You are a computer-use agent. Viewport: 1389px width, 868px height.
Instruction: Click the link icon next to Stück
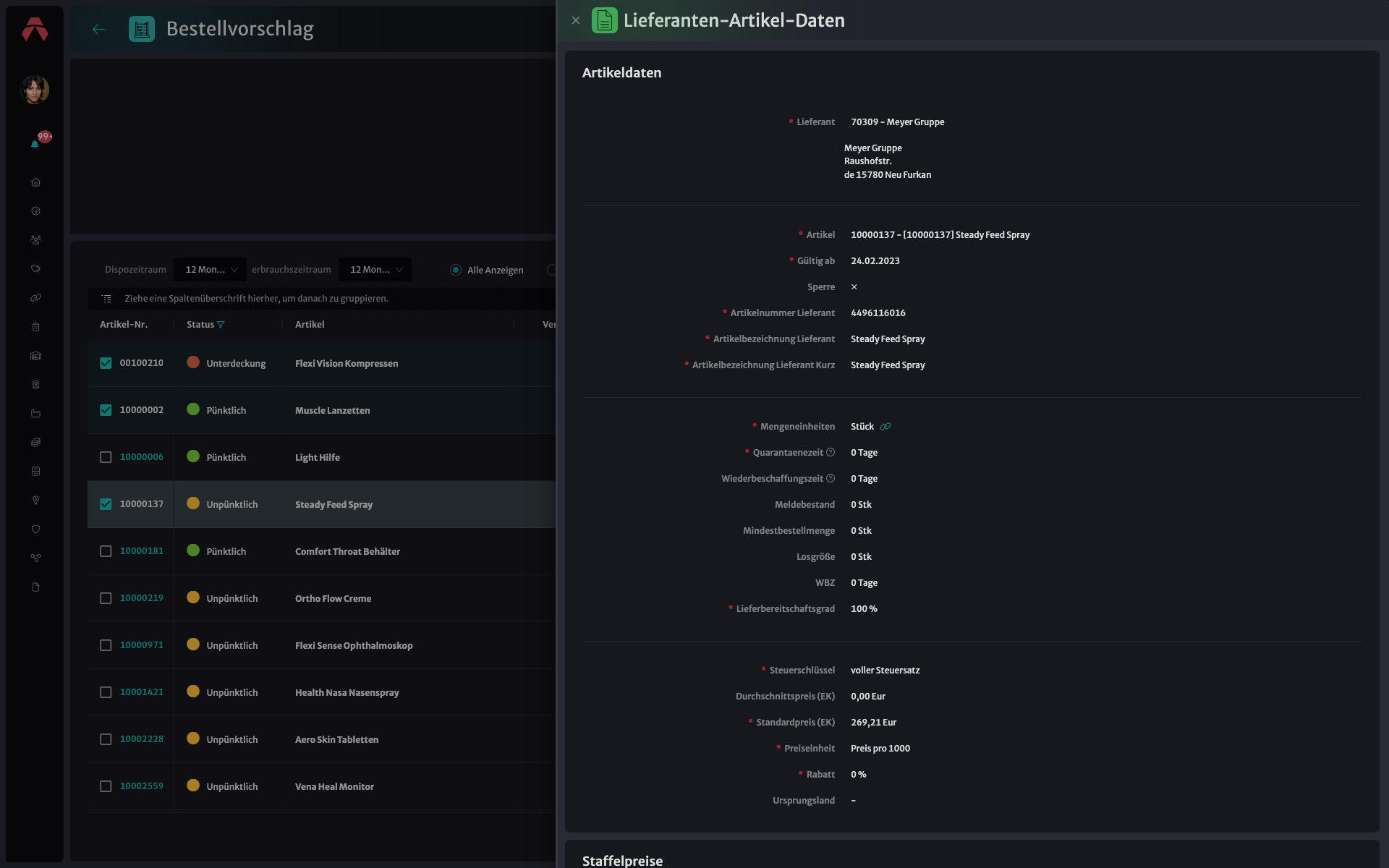(x=885, y=427)
